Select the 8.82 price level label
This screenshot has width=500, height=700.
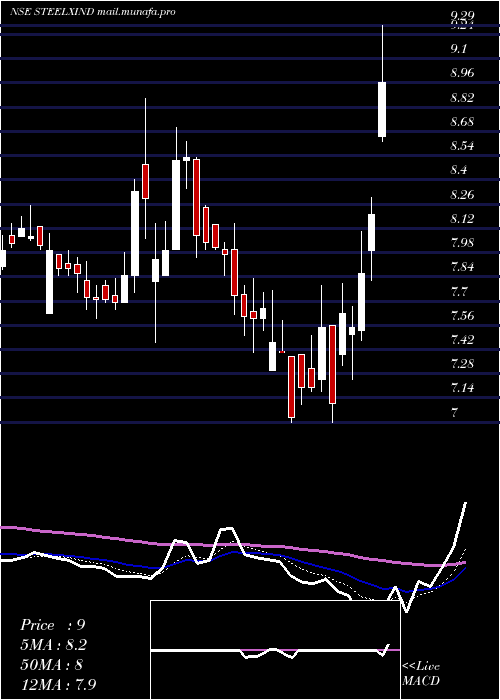[x=462, y=97]
